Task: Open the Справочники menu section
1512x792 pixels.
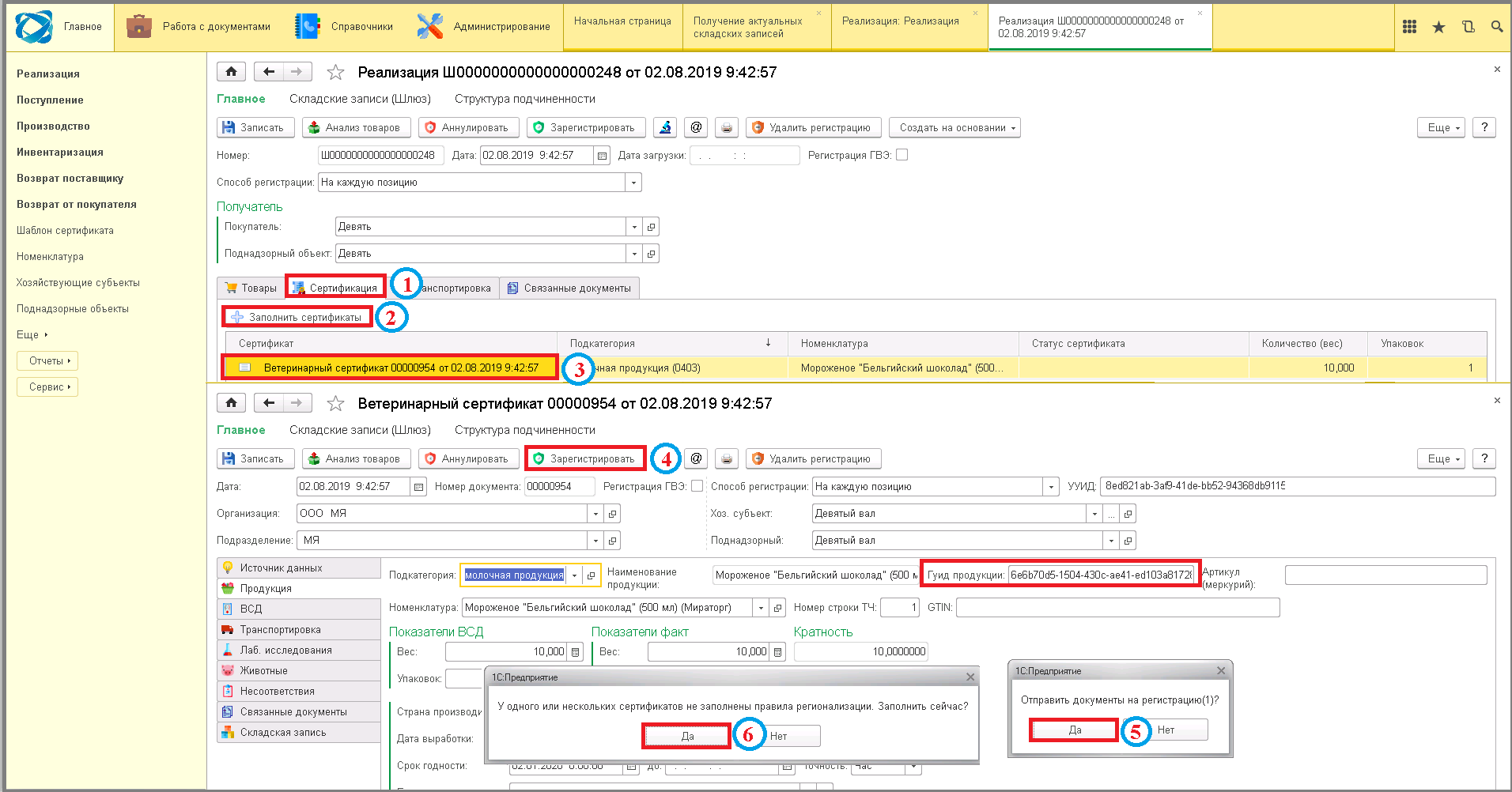Action: 344,27
